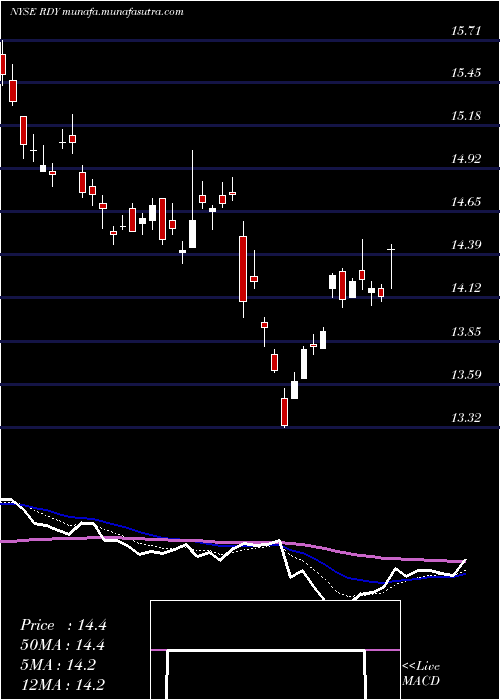The width and height of the screenshot is (500, 700).
Task: Click the NYSE RDY munafa.munafasutra.com title
Action: point(96,12)
